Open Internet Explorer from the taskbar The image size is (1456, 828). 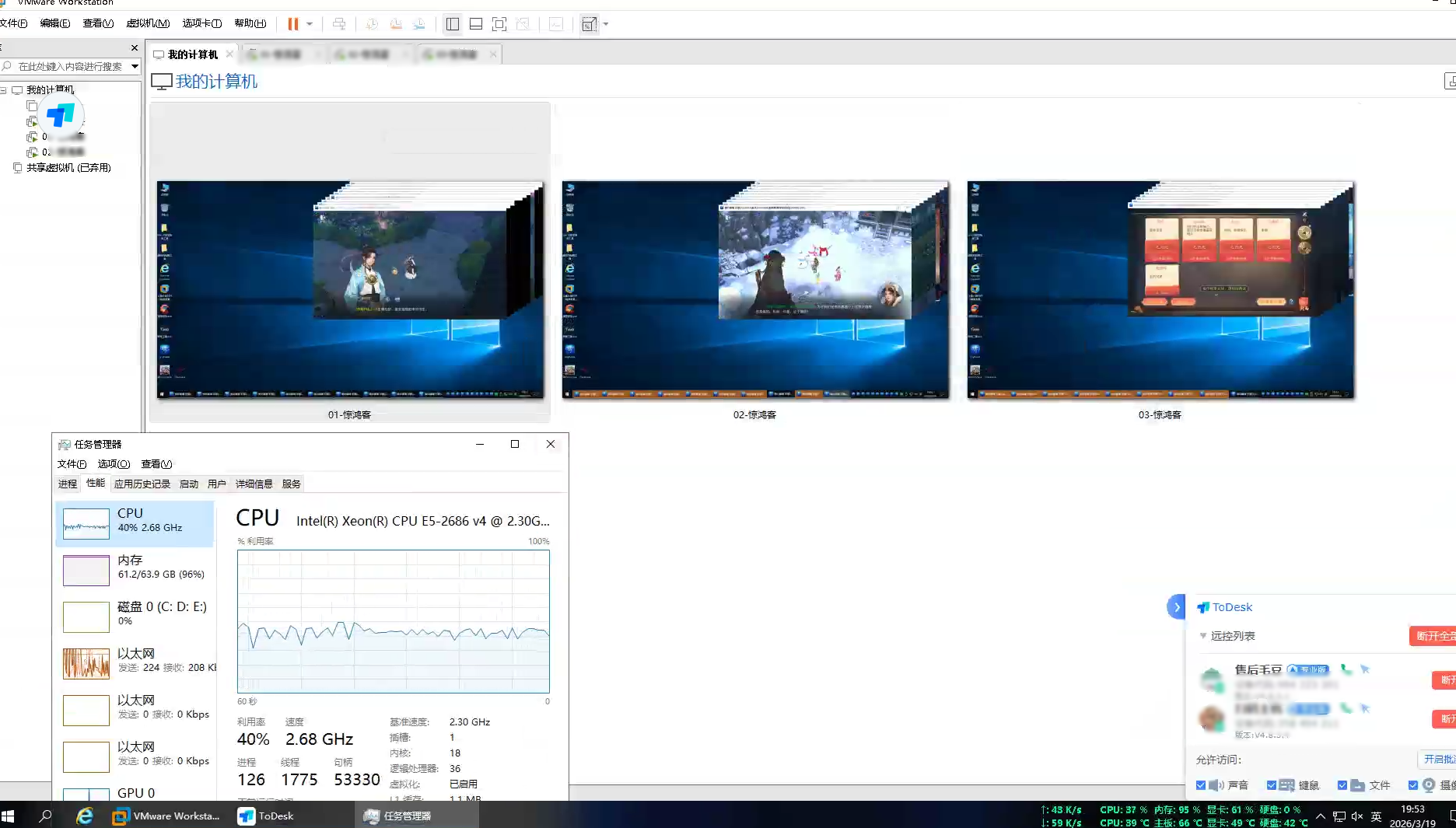coord(84,816)
